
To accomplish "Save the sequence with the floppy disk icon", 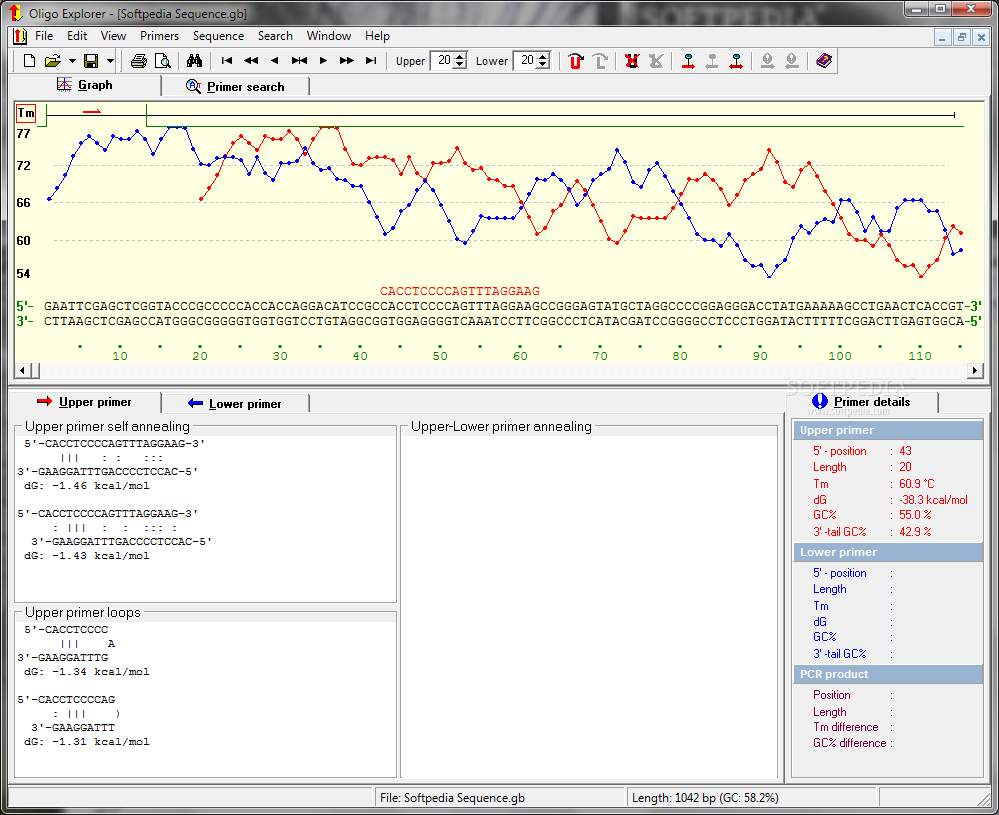I will [x=91, y=61].
